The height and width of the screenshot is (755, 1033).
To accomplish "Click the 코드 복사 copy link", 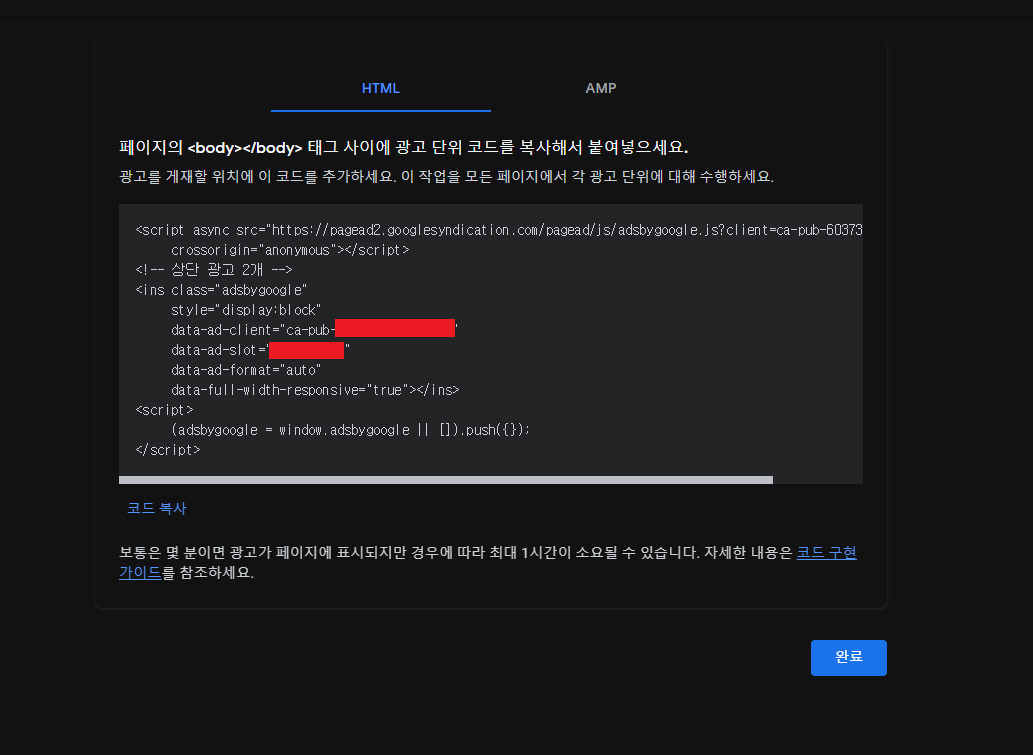I will 156,508.
